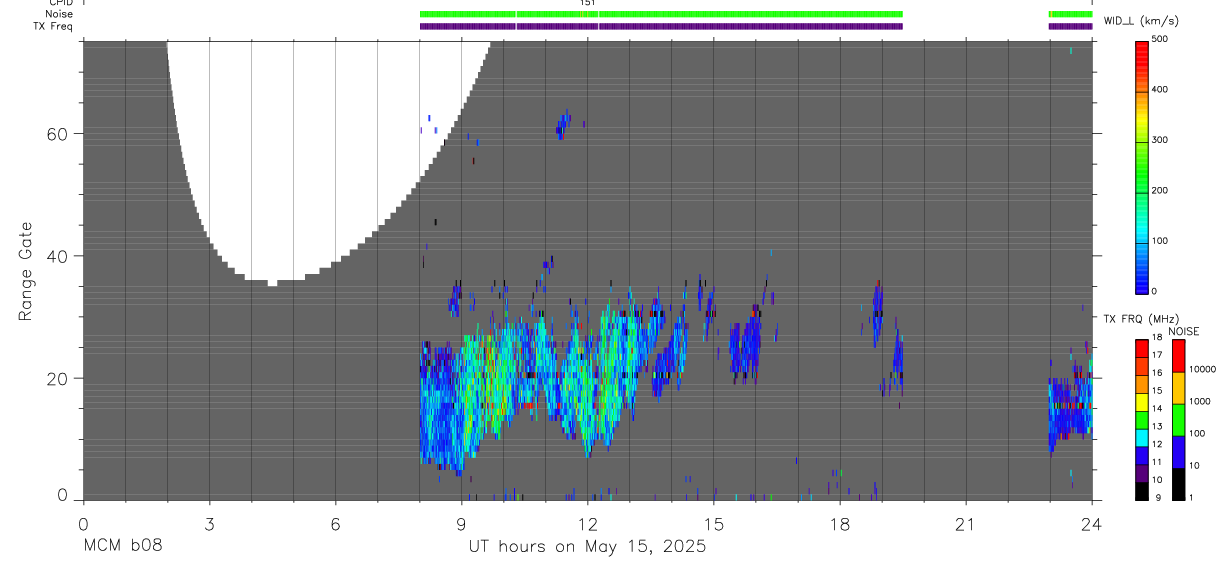Click x-axis tick label 6
Screen dimensions: 1228x567
[335, 523]
